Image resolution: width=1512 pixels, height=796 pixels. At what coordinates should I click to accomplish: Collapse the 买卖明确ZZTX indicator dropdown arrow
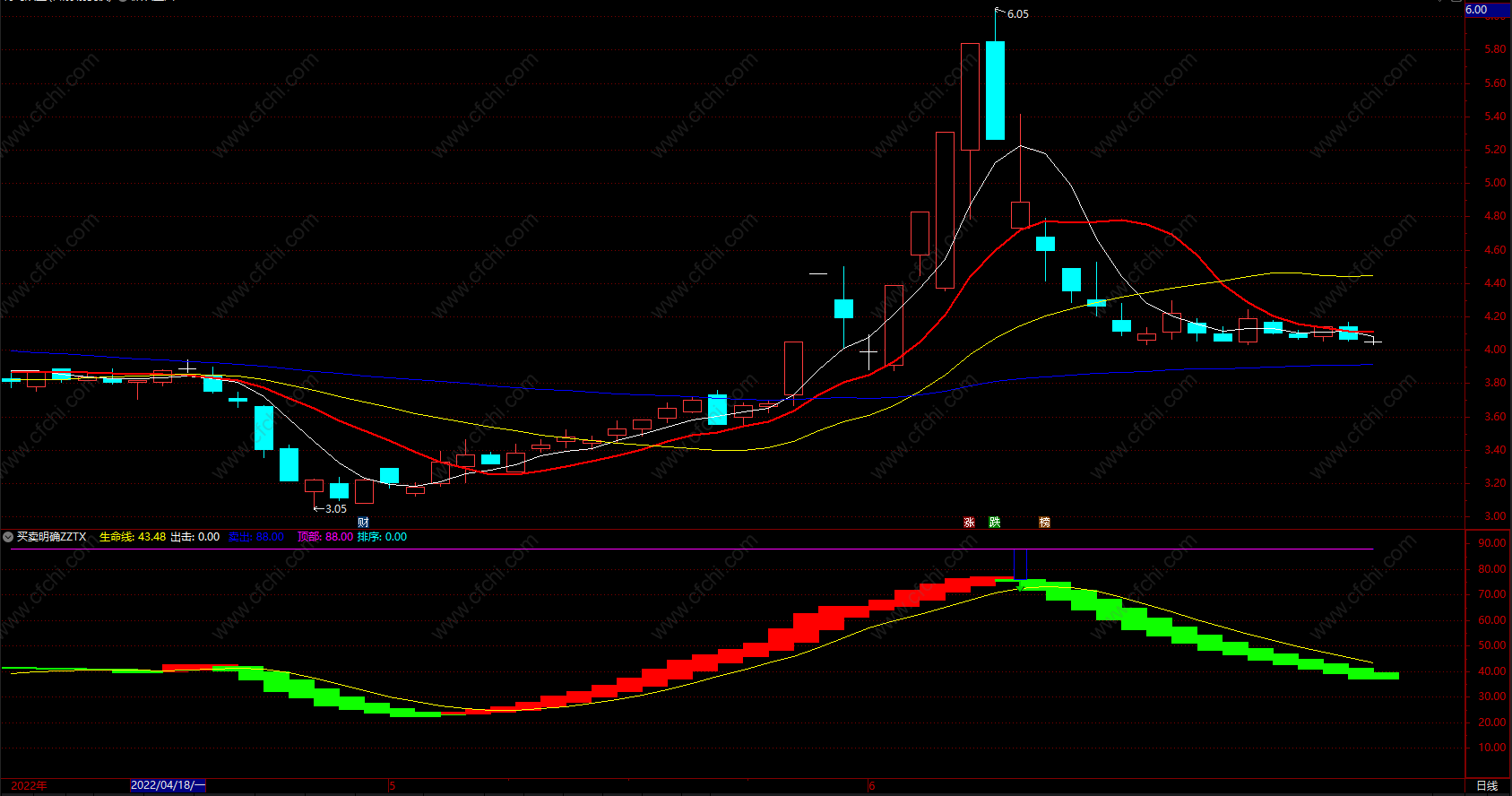coord(8,537)
